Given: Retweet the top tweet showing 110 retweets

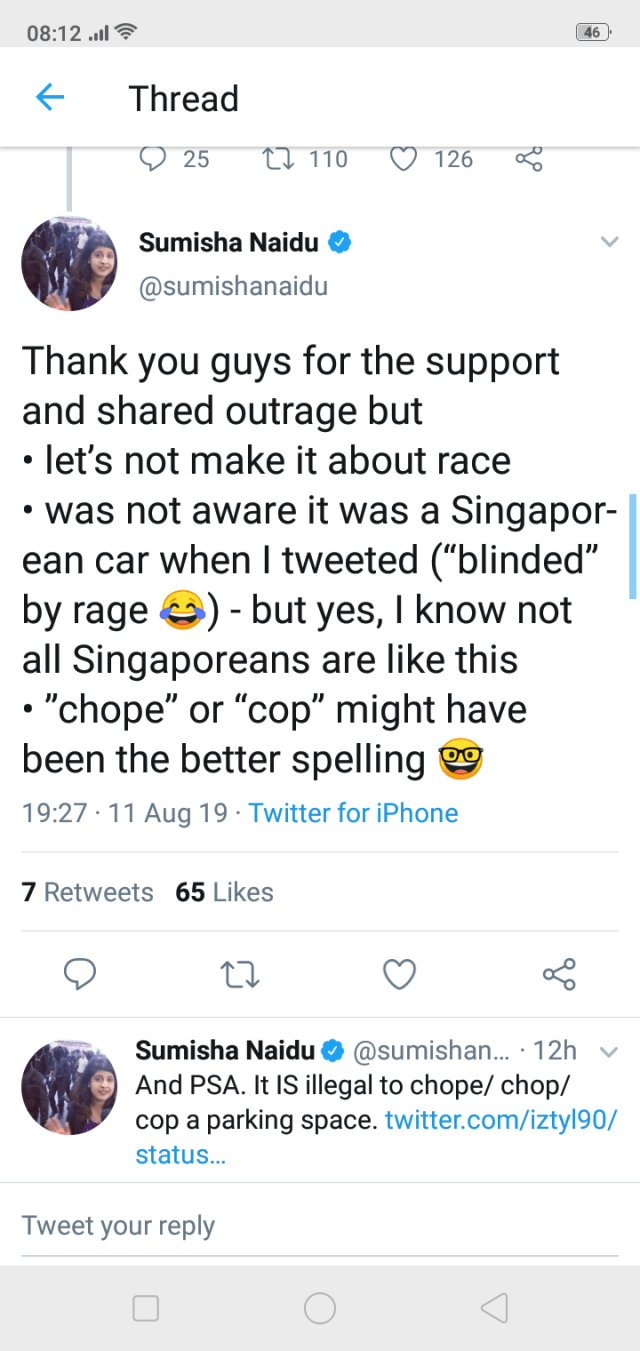Looking at the screenshot, I should (275, 158).
